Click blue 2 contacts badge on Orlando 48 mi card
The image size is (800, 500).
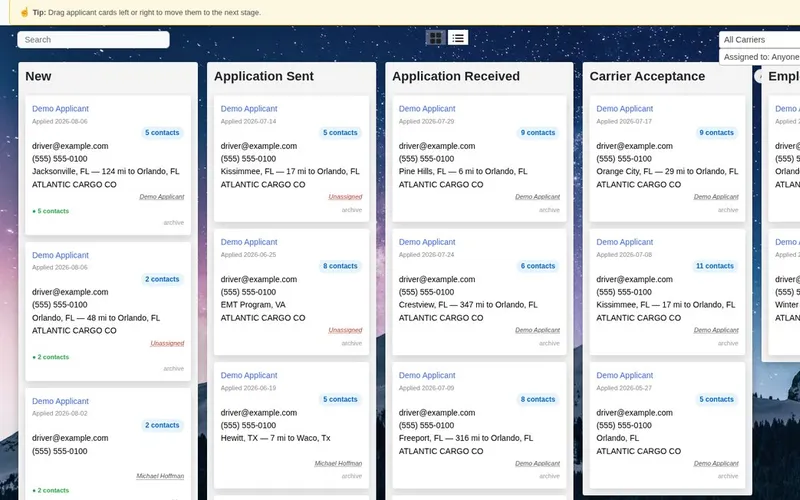[x=162, y=279]
